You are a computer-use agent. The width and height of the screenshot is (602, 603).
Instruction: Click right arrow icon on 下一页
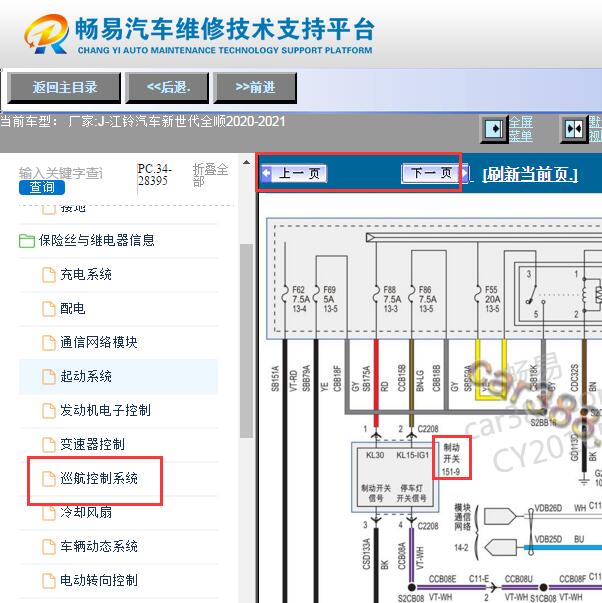pos(464,173)
